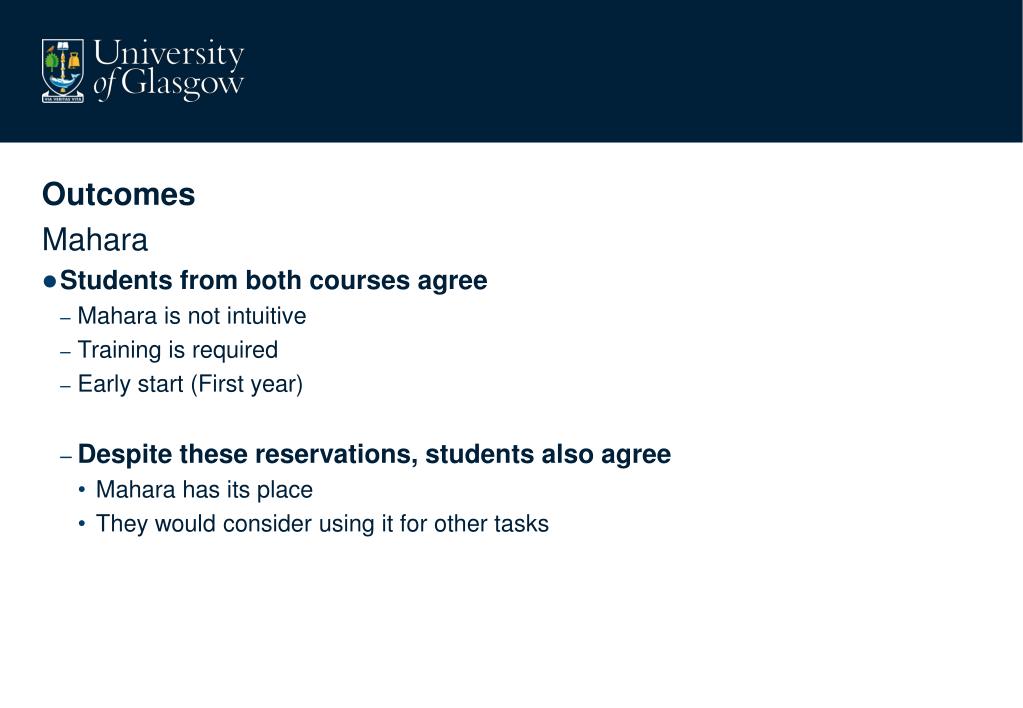Click the University of Glasgow wordmark
Viewport: 1023px width, 708px height.
(x=168, y=70)
